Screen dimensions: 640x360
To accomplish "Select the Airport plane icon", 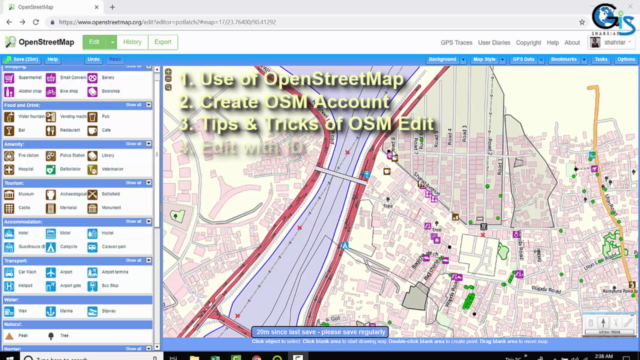I will [x=51, y=272].
